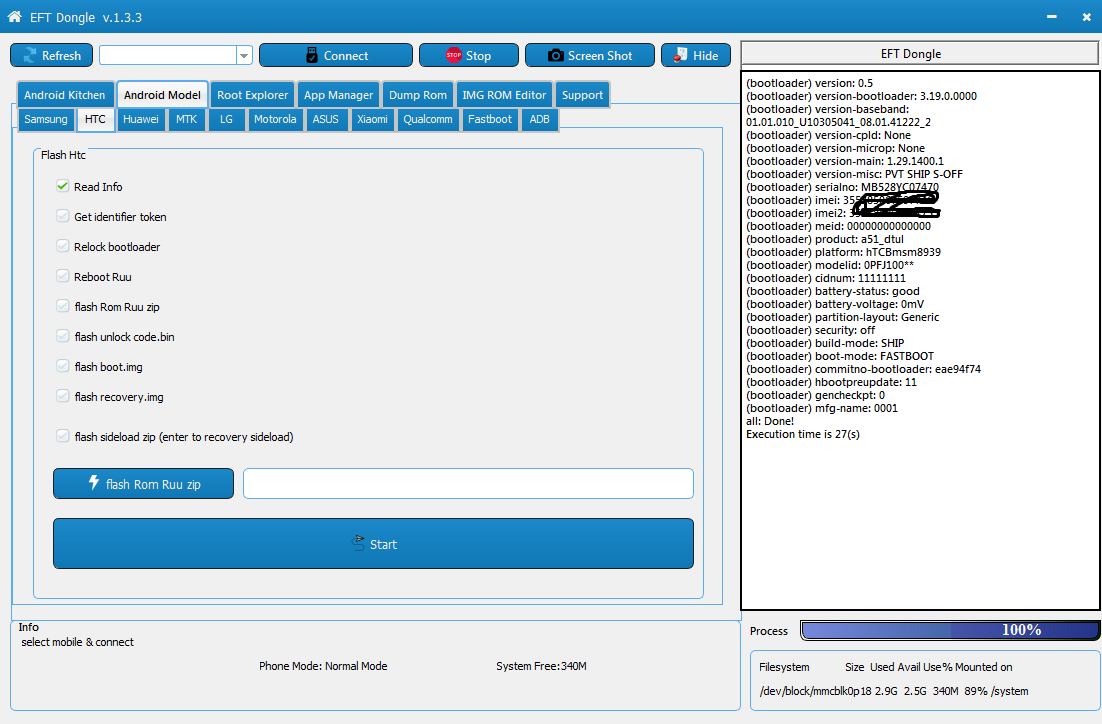This screenshot has width=1102, height=724.
Task: Open the Support tab
Action: [x=583, y=95]
